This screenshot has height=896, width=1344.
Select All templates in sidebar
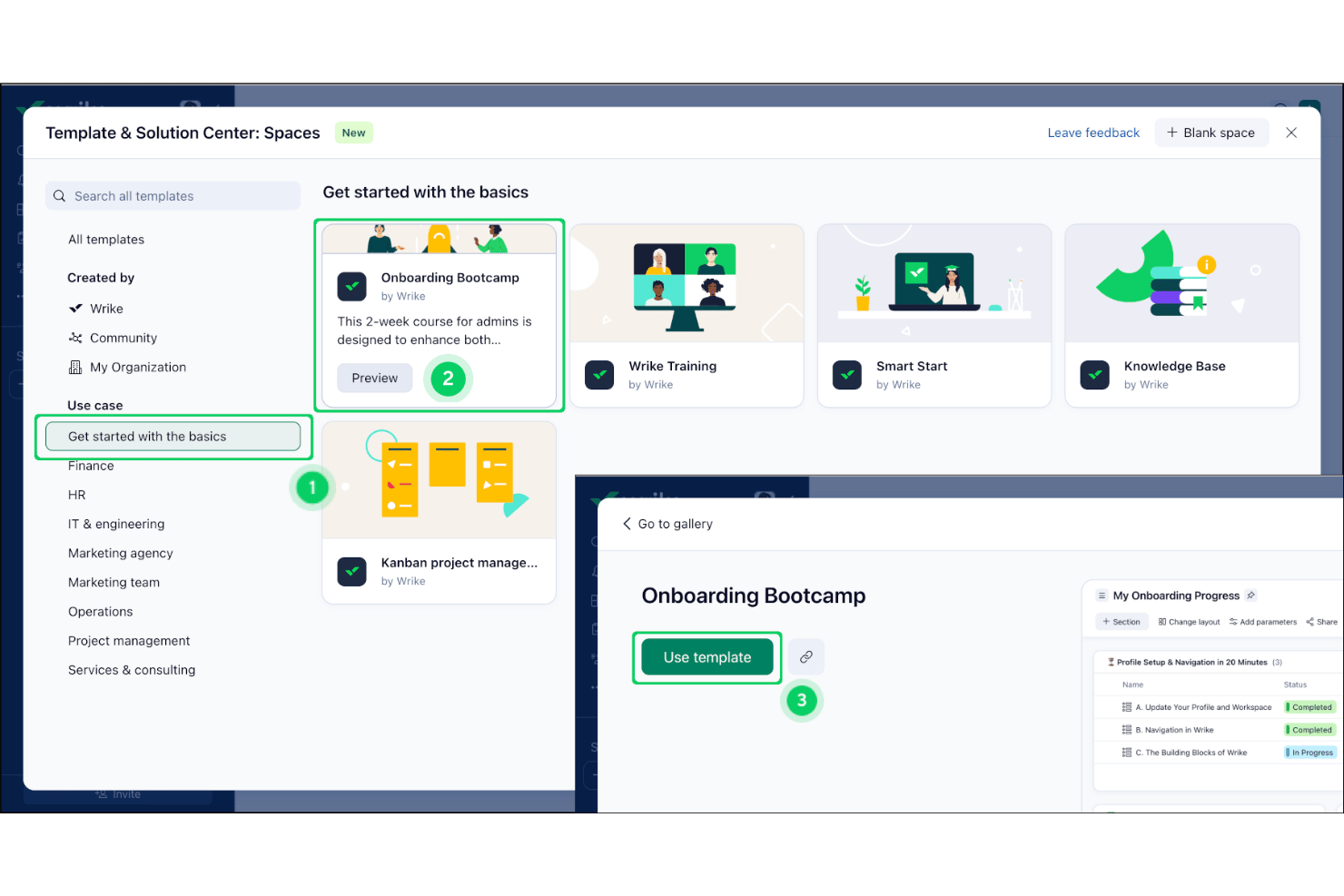106,240
